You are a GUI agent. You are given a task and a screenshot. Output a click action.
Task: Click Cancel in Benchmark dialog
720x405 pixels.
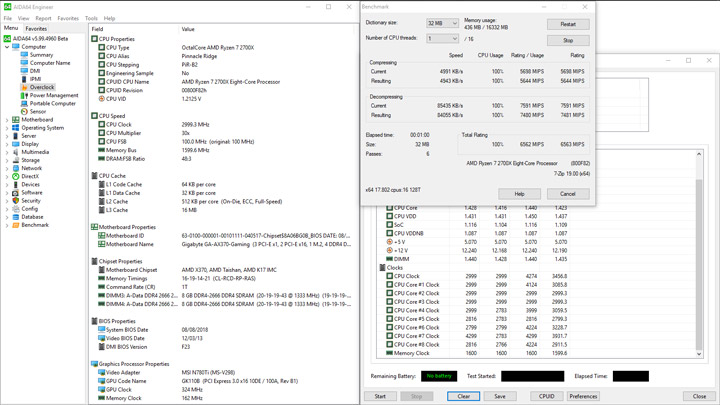coord(568,194)
